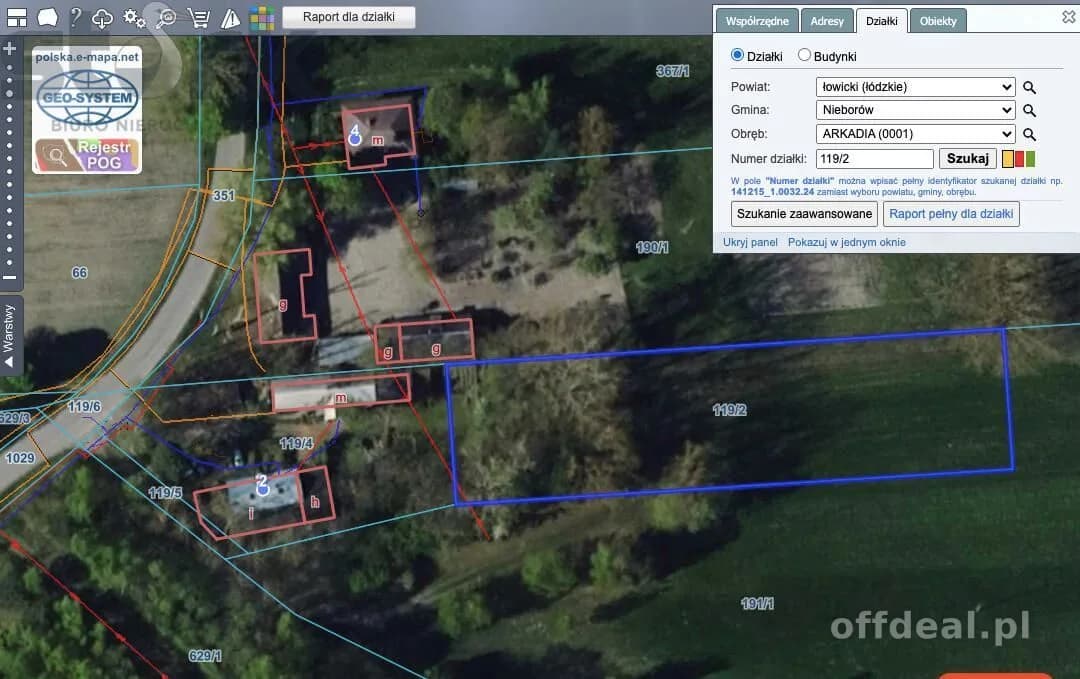
Task: Open the layout panels icon in toolbar
Action: pyautogui.click(x=17, y=17)
